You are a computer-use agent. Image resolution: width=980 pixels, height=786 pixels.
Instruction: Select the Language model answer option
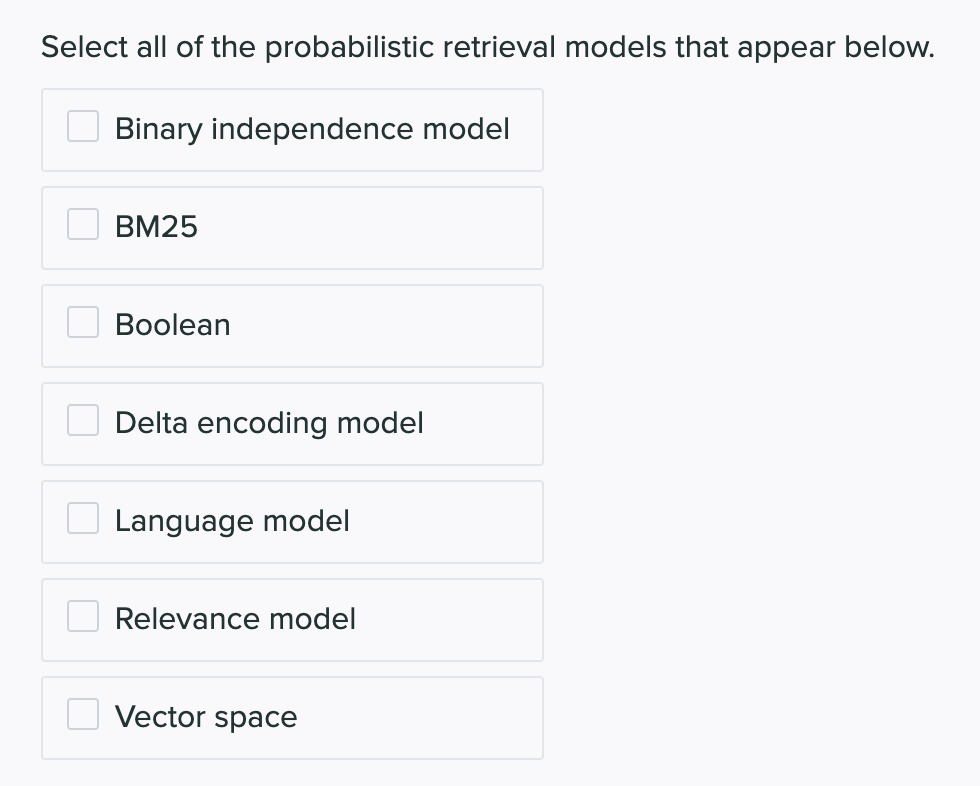tap(292, 521)
